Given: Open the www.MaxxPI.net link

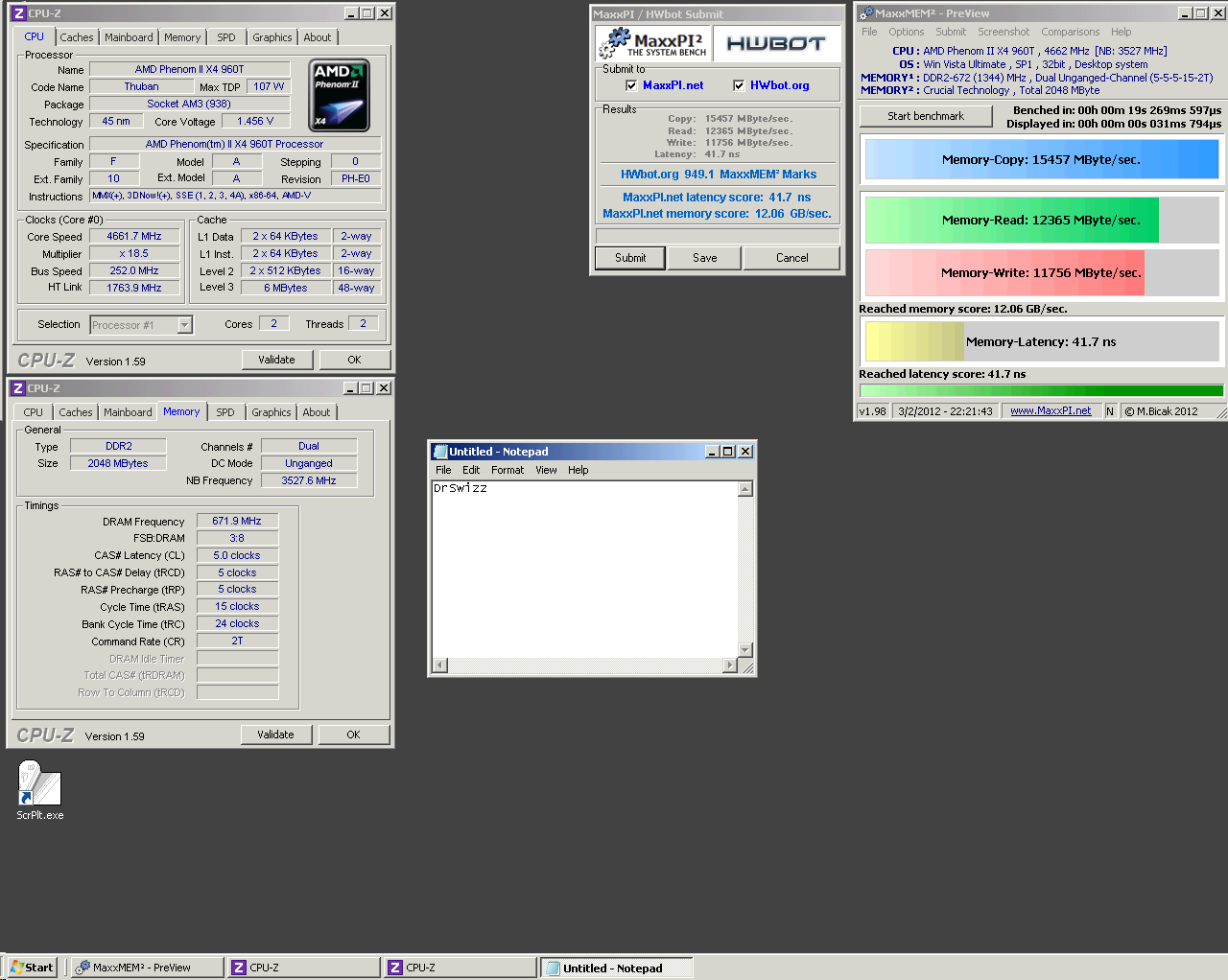Looking at the screenshot, I should pyautogui.click(x=1051, y=410).
